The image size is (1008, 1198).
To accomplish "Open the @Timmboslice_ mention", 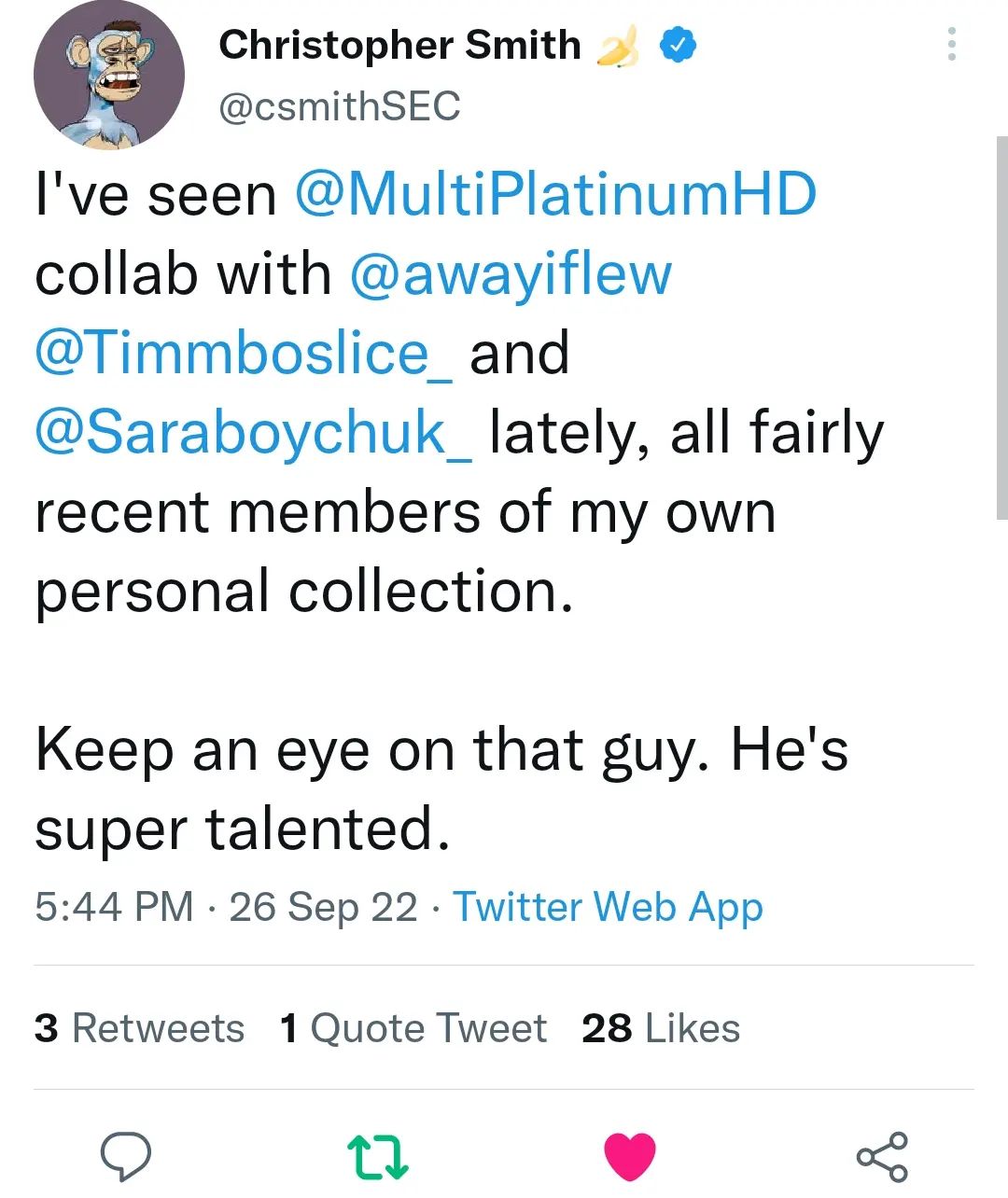I will tap(245, 354).
